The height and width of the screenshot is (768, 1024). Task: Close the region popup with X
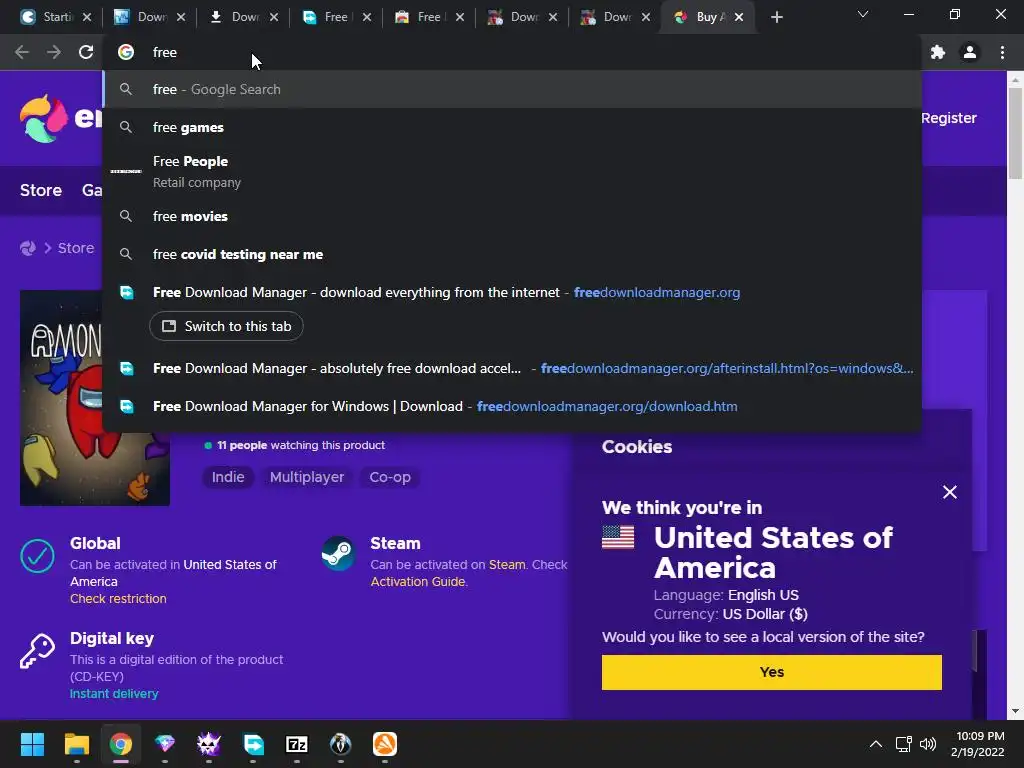coord(950,492)
